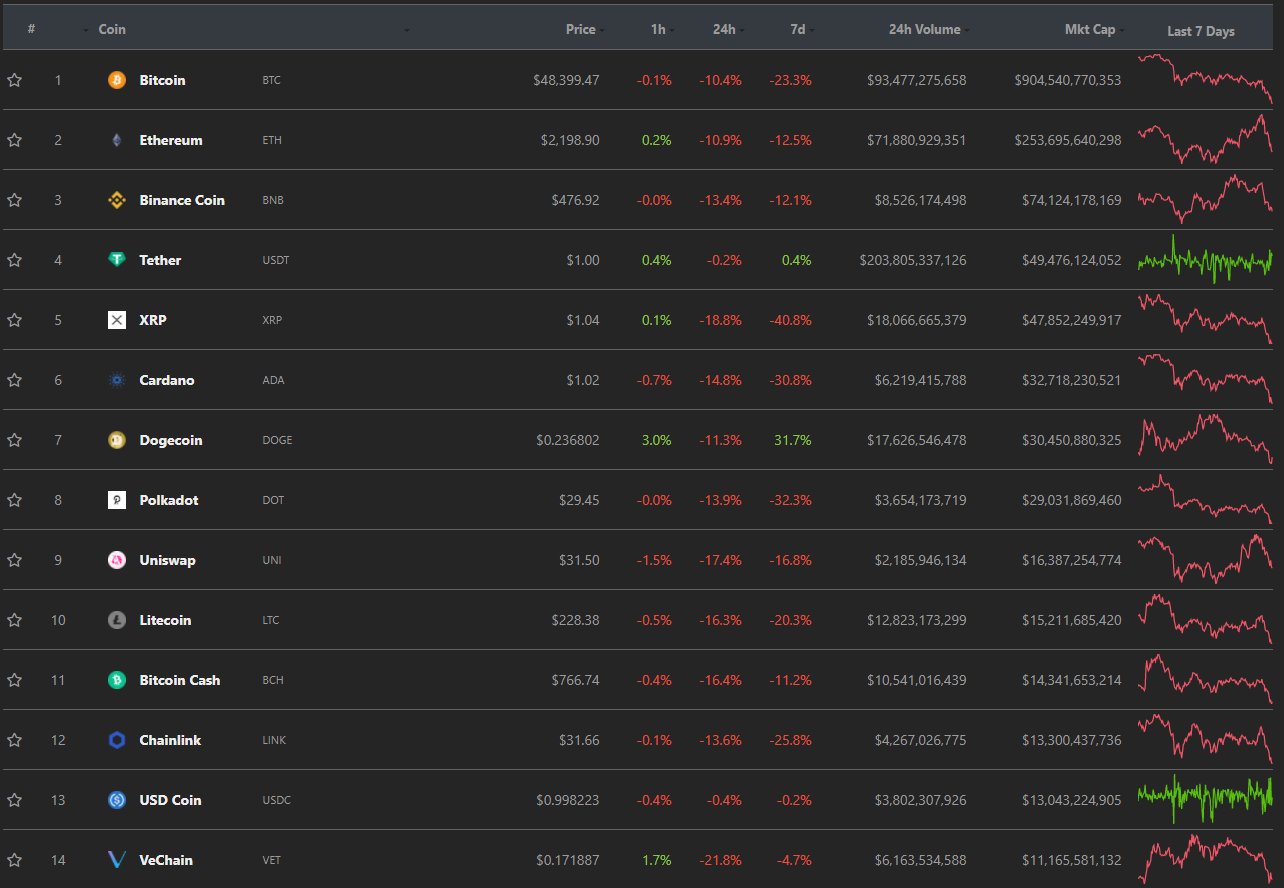Viewport: 1284px width, 888px height.
Task: Sort by 24h Volume column header
Action: pyautogui.click(x=924, y=29)
